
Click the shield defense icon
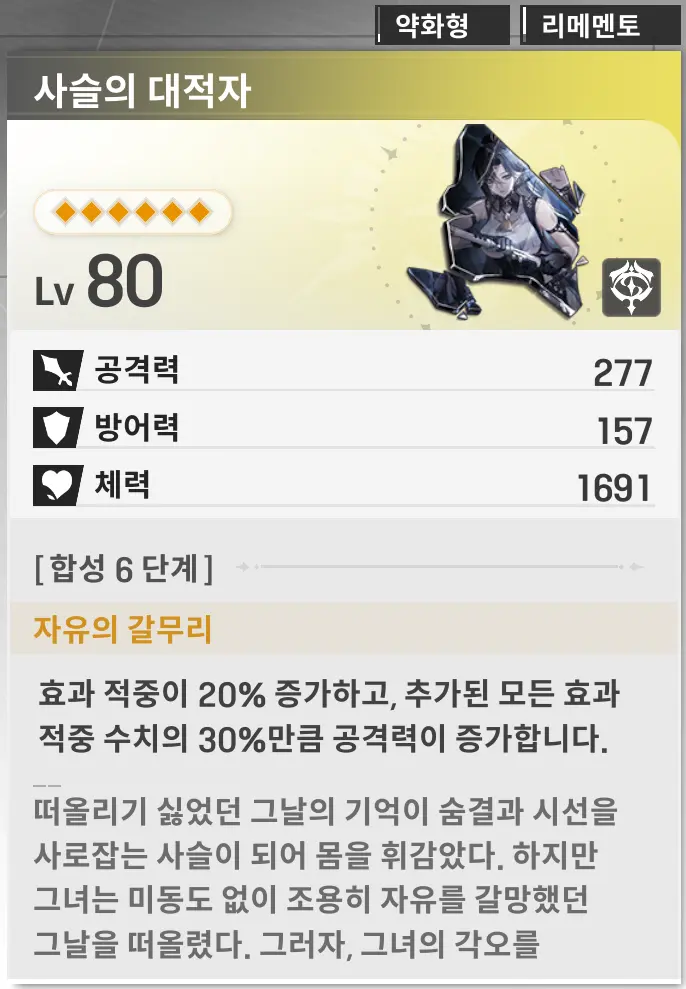tap(57, 428)
